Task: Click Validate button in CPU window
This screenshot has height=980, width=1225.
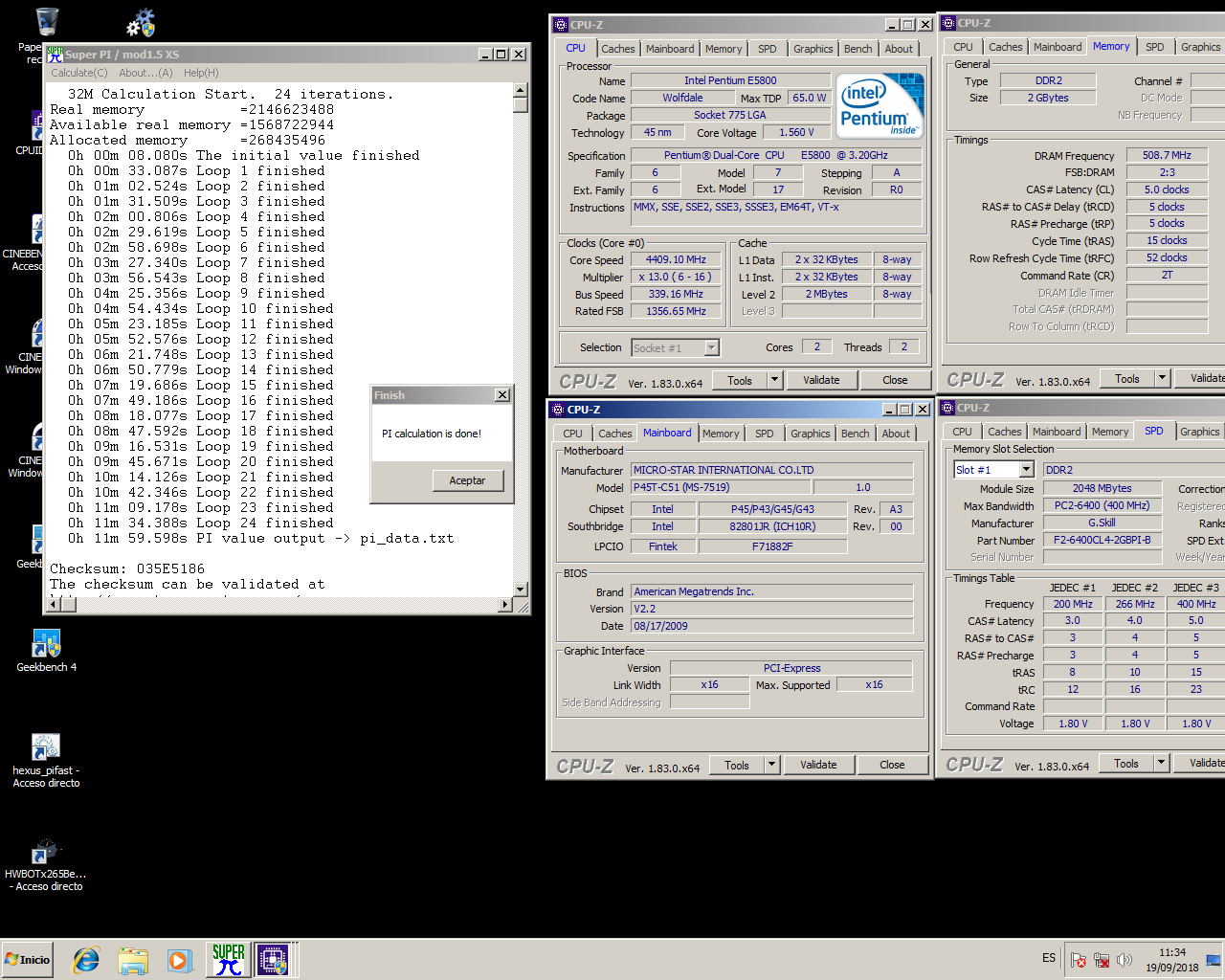Action: (x=821, y=380)
